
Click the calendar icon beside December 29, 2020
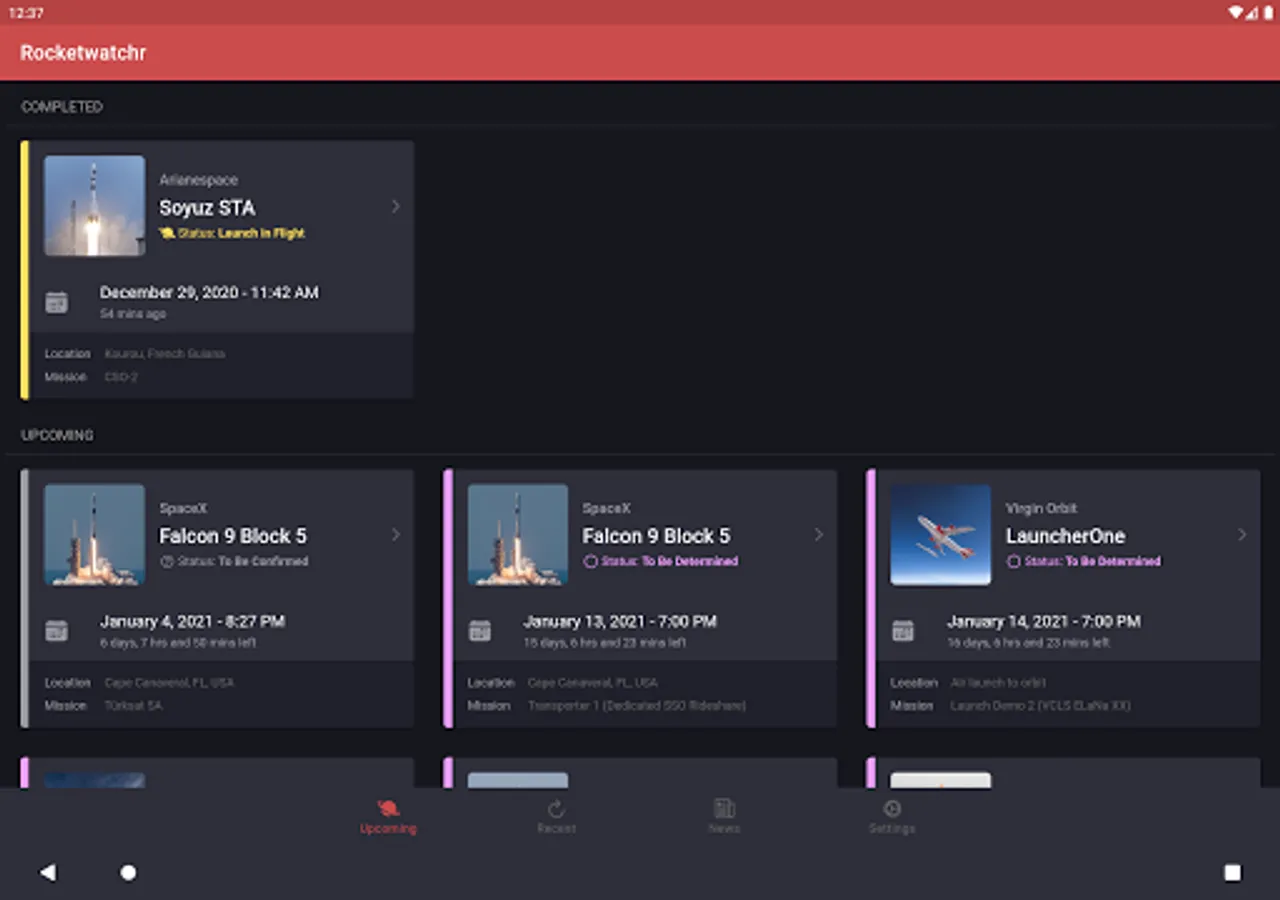tap(57, 302)
